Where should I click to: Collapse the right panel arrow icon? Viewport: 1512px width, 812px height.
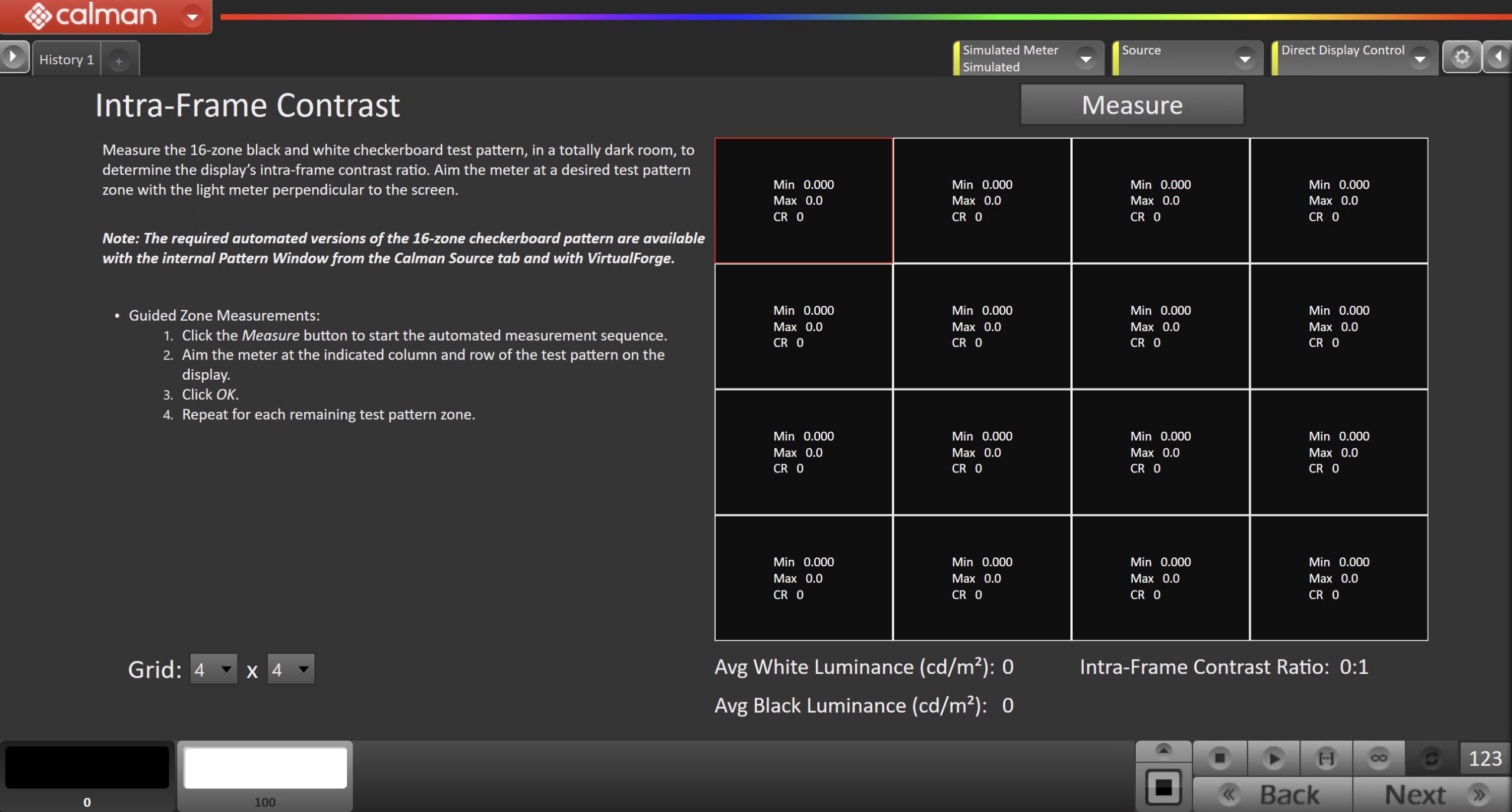click(x=1498, y=57)
